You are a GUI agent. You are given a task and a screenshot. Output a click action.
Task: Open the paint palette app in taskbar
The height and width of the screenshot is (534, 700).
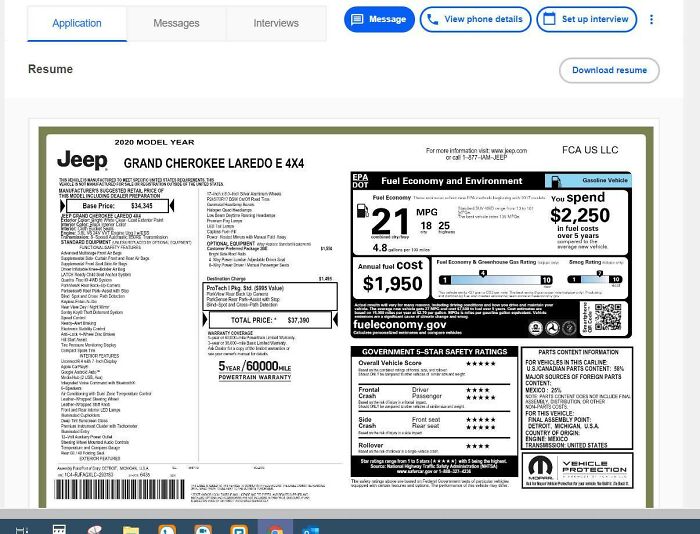click(95, 529)
